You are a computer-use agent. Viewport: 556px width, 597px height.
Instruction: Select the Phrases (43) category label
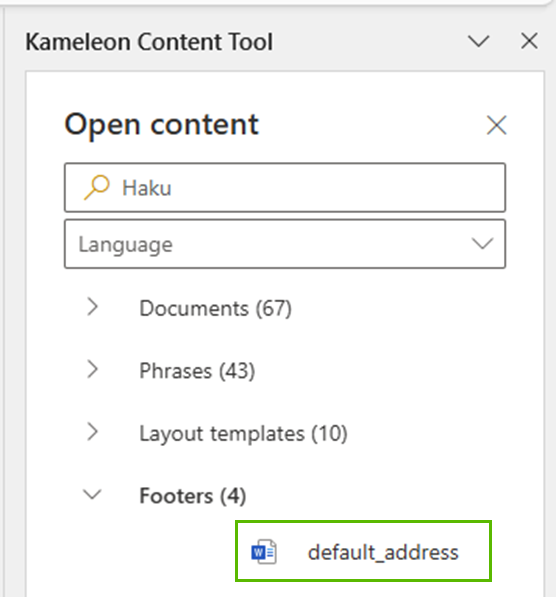[197, 371]
